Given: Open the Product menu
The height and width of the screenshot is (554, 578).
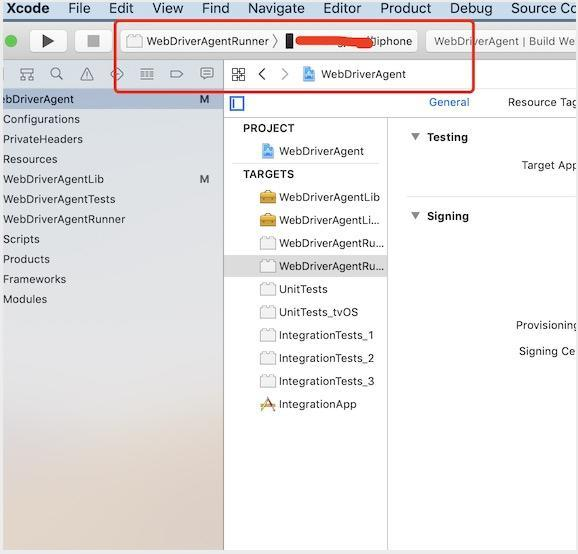Looking at the screenshot, I should [x=405, y=8].
